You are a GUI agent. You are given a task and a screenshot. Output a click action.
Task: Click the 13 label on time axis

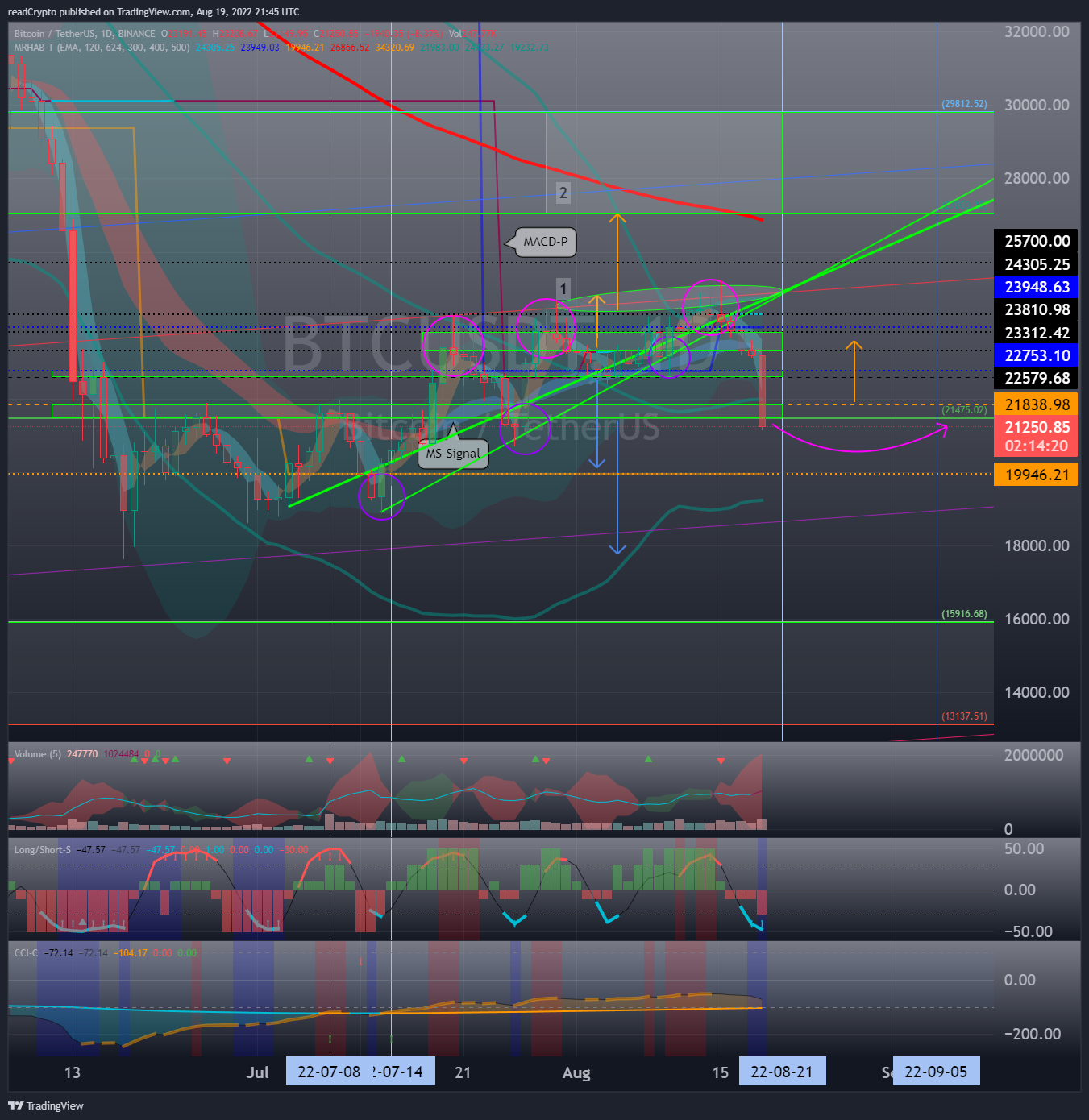[x=73, y=1072]
